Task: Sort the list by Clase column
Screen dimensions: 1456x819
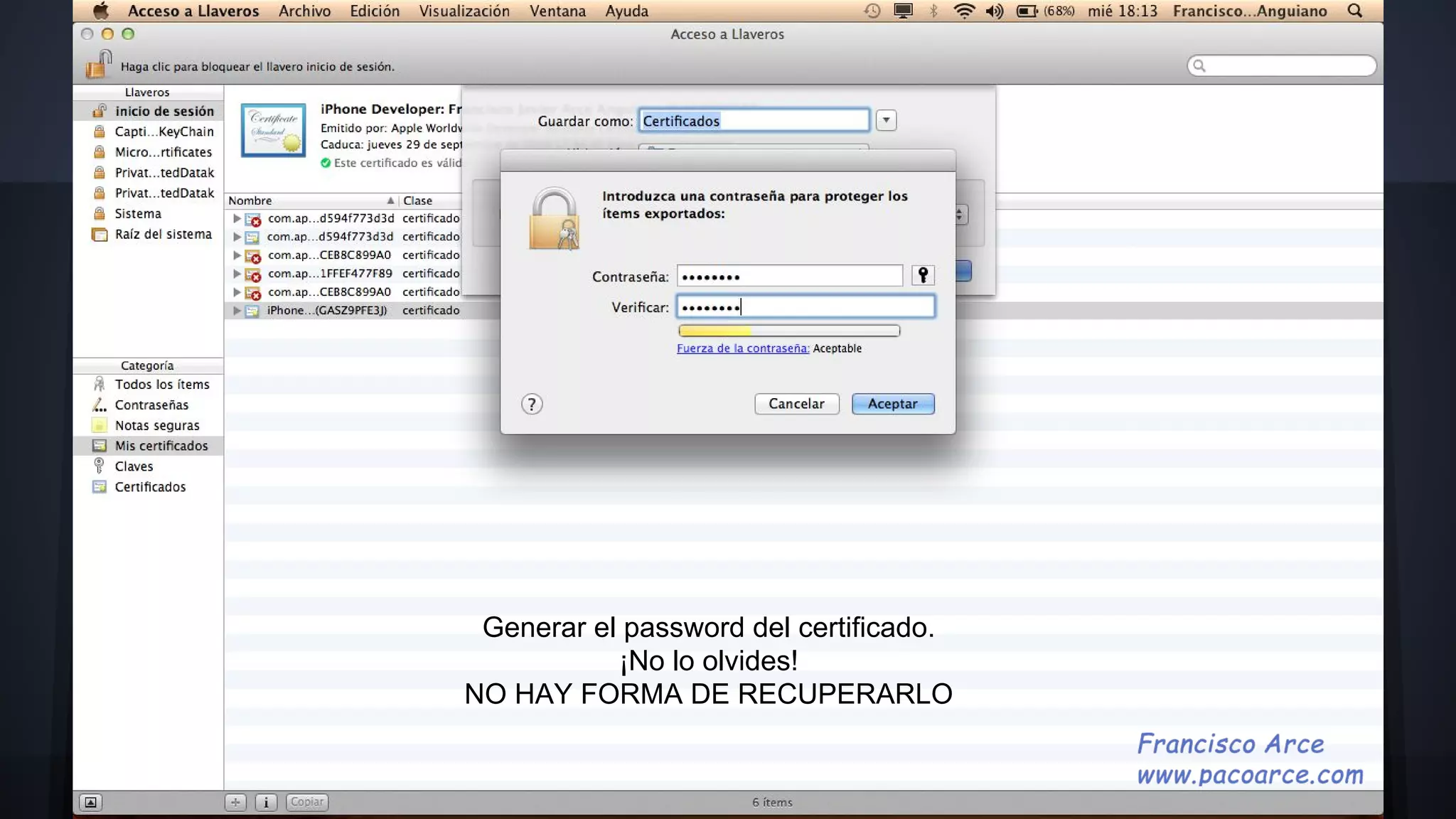Action: tap(431, 200)
